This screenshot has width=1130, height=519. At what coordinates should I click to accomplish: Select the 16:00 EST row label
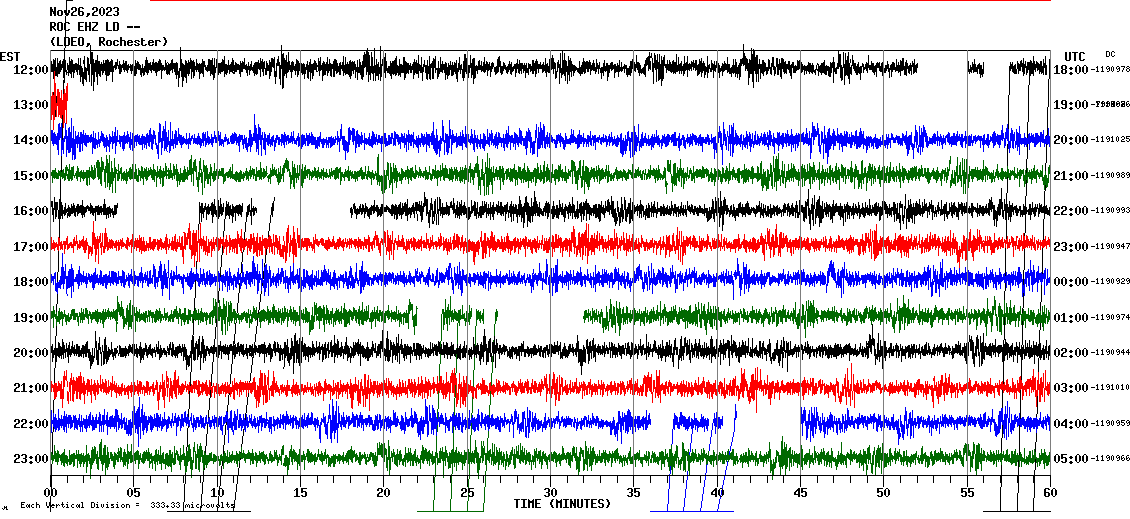click(31, 211)
